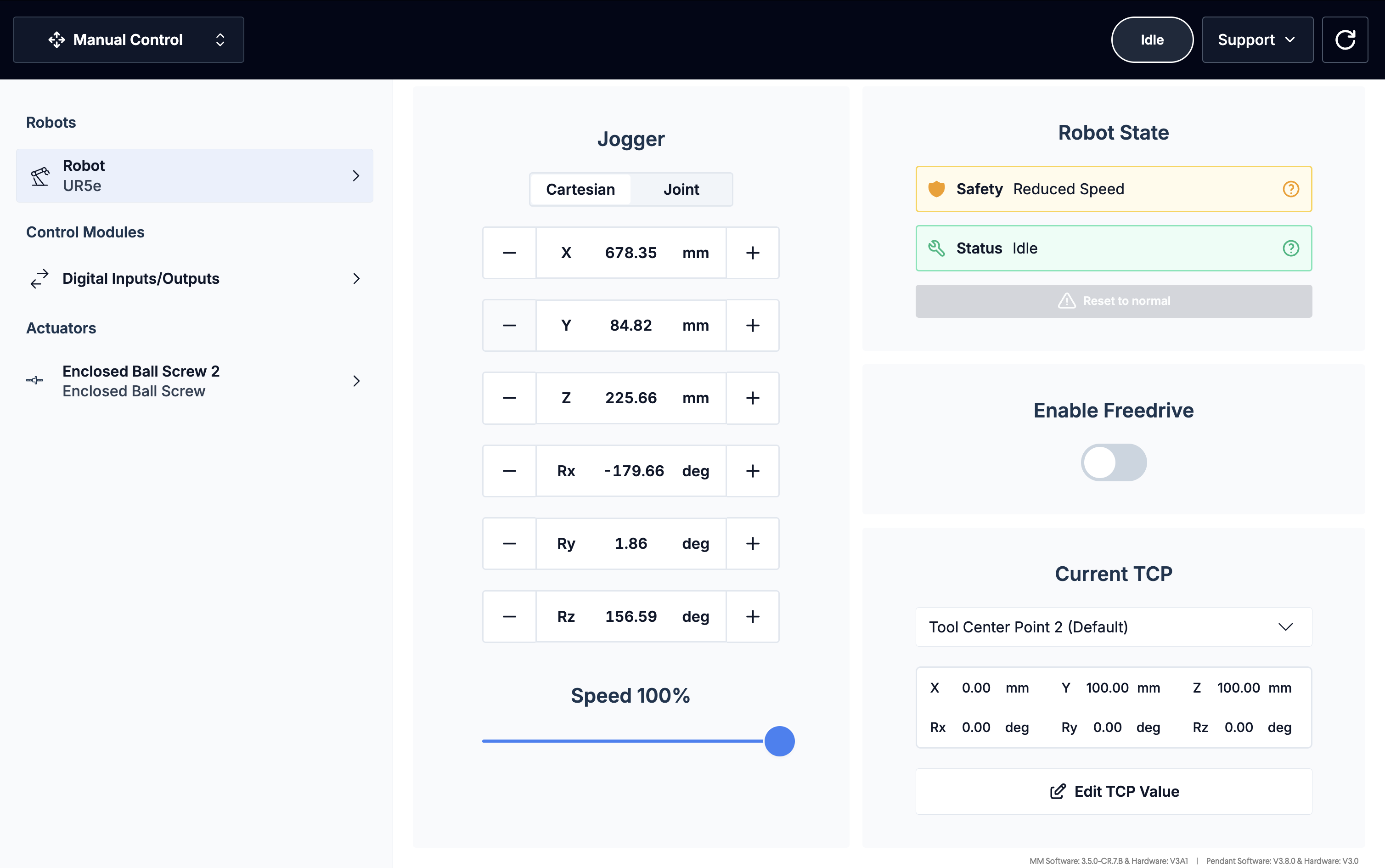
Task: Open Digital Inputs/Outputs module
Action: pyautogui.click(x=195, y=279)
